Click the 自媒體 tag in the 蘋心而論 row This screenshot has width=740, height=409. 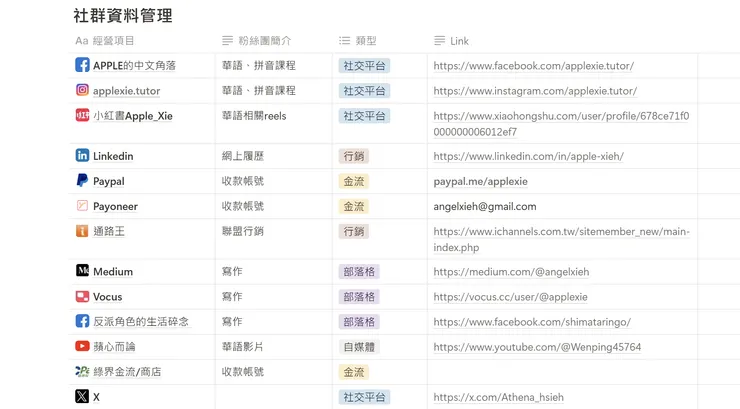pos(359,347)
